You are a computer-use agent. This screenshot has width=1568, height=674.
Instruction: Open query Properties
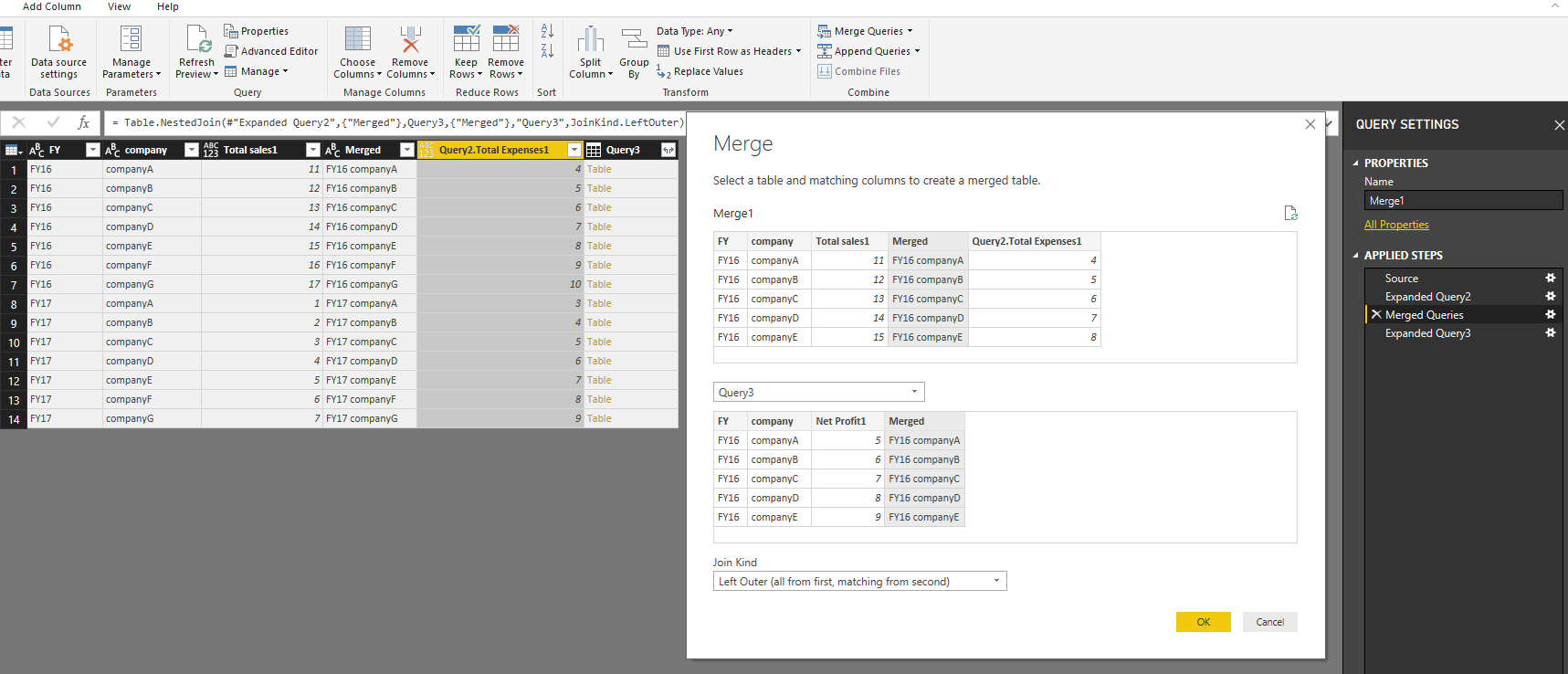257,31
